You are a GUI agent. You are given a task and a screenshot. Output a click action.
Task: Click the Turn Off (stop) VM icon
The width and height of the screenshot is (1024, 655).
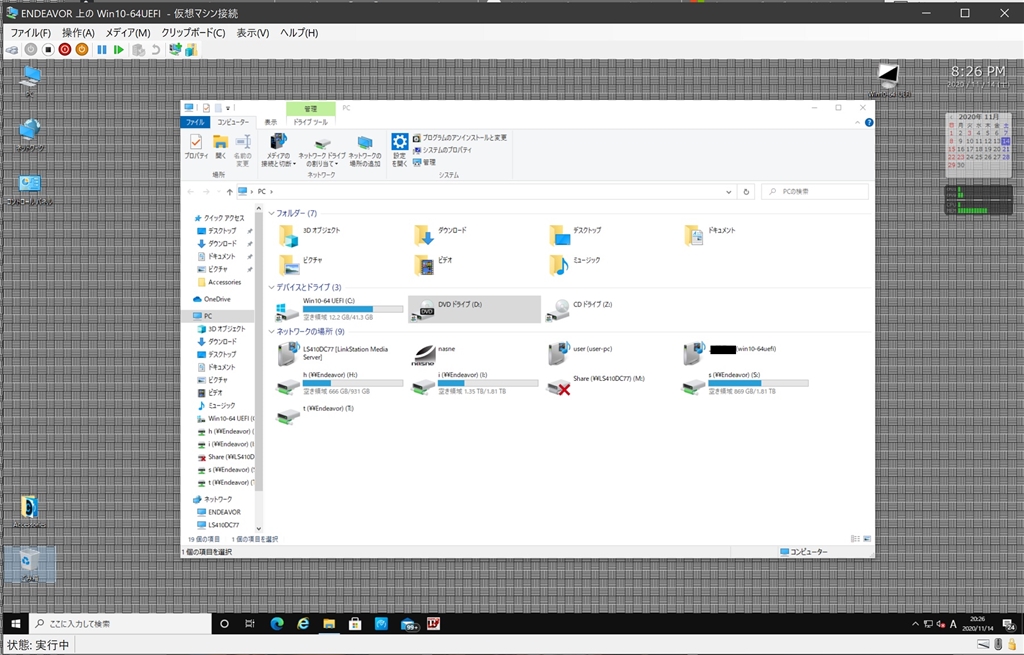pos(48,50)
